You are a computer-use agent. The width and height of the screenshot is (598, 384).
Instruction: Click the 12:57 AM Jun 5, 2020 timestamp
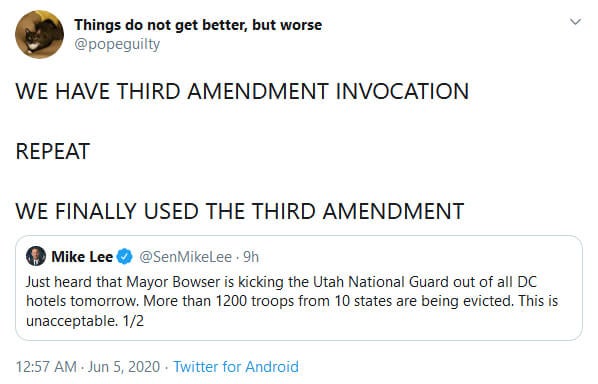(88, 367)
